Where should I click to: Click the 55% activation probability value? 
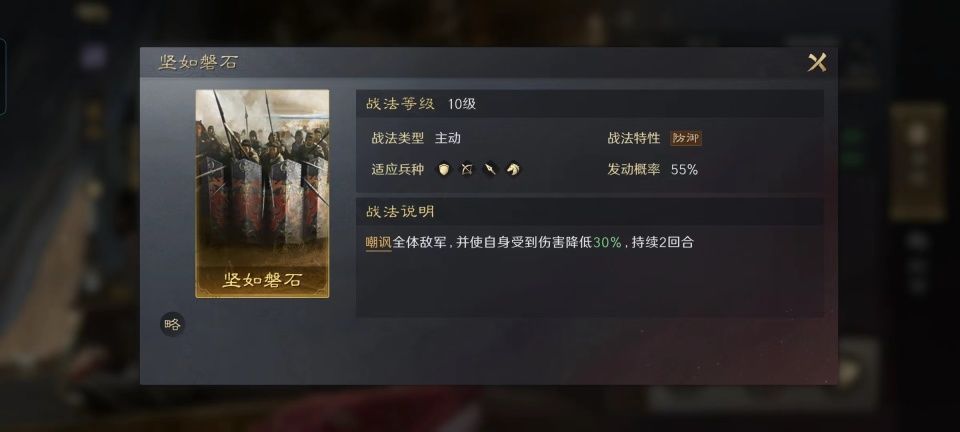tap(684, 170)
